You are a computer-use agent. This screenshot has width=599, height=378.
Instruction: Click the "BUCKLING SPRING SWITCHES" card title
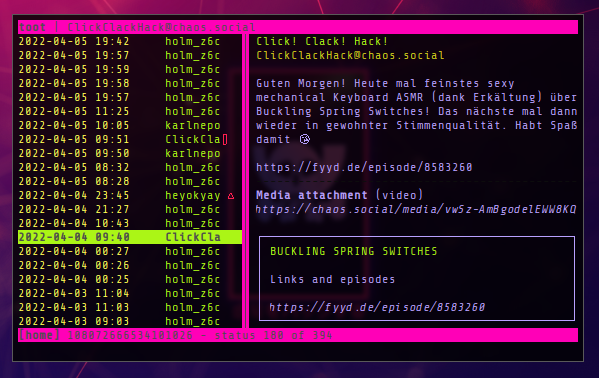pyautogui.click(x=353, y=251)
